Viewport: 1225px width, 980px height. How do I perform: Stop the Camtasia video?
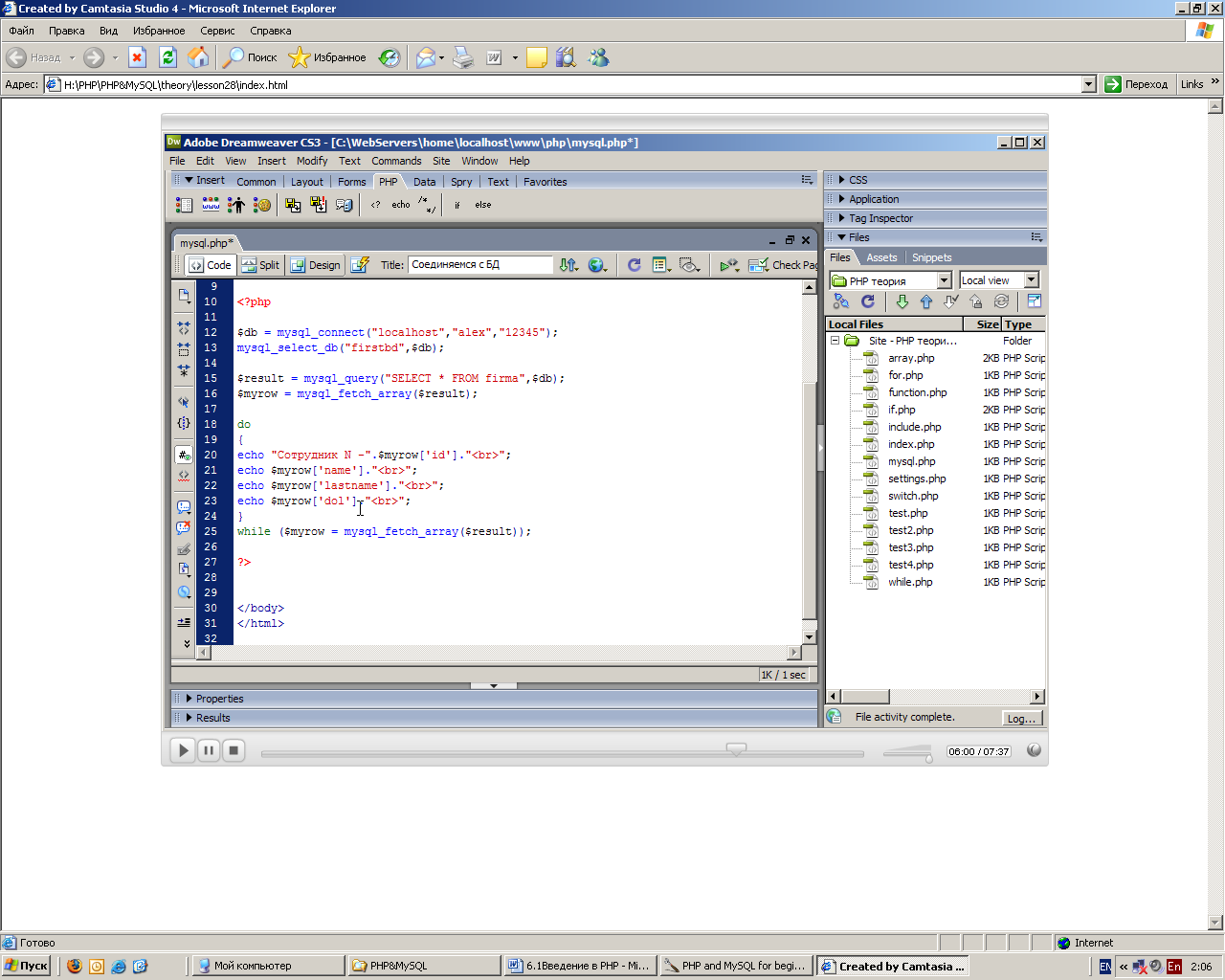point(234,750)
